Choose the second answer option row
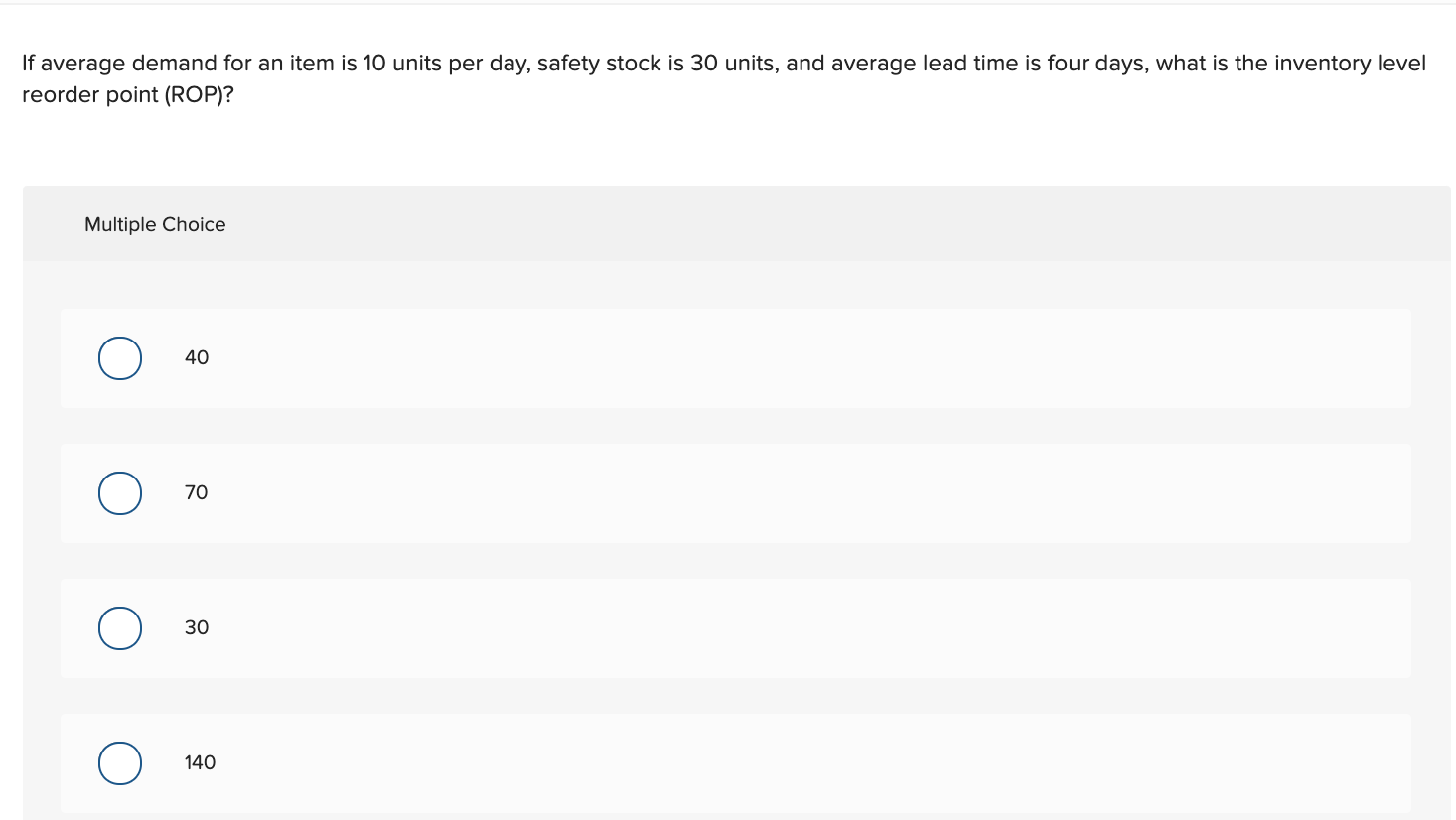Viewport: 1456px width, 820px height. [x=695, y=492]
